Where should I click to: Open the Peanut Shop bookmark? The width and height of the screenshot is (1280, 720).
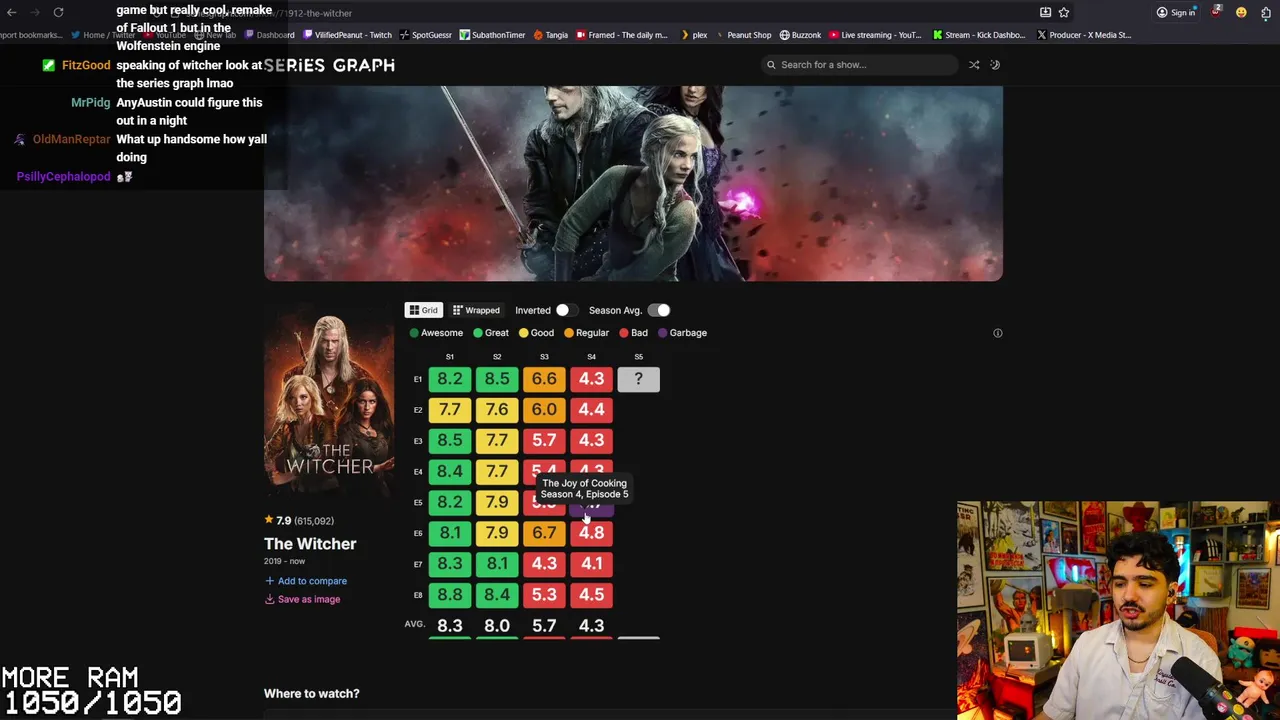[x=742, y=35]
